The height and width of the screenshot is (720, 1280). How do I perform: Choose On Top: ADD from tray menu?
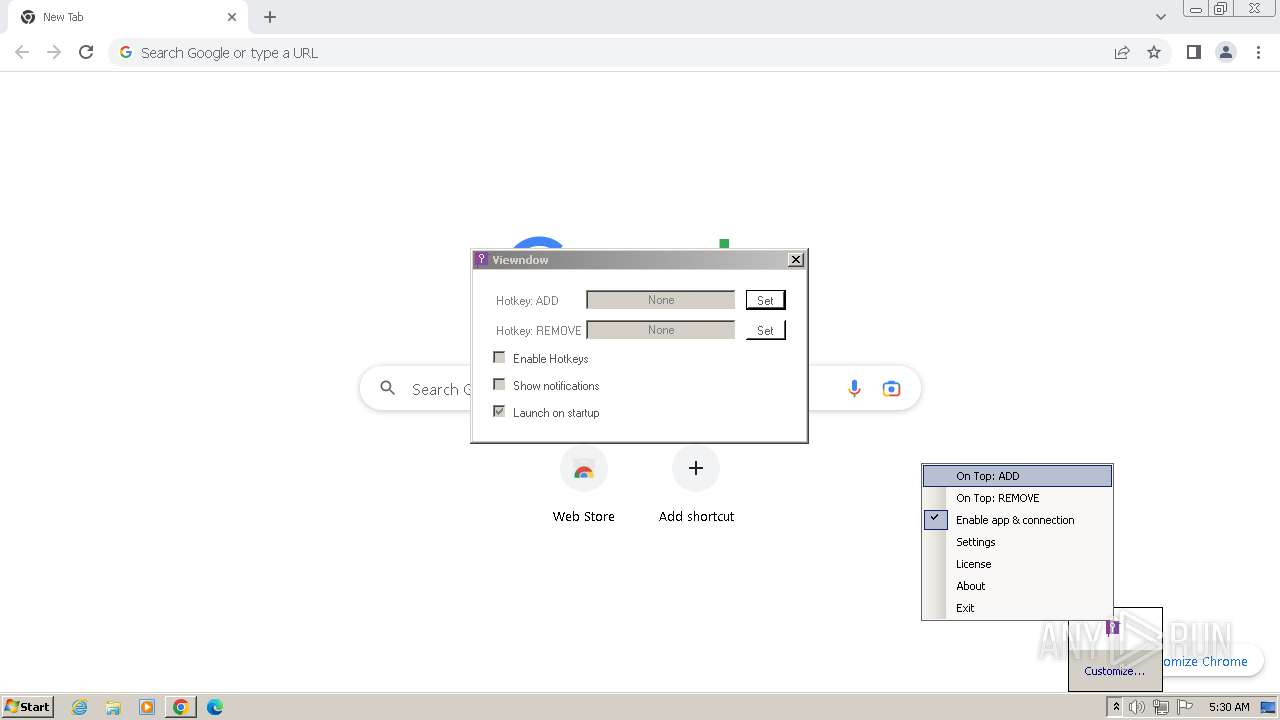point(1017,476)
